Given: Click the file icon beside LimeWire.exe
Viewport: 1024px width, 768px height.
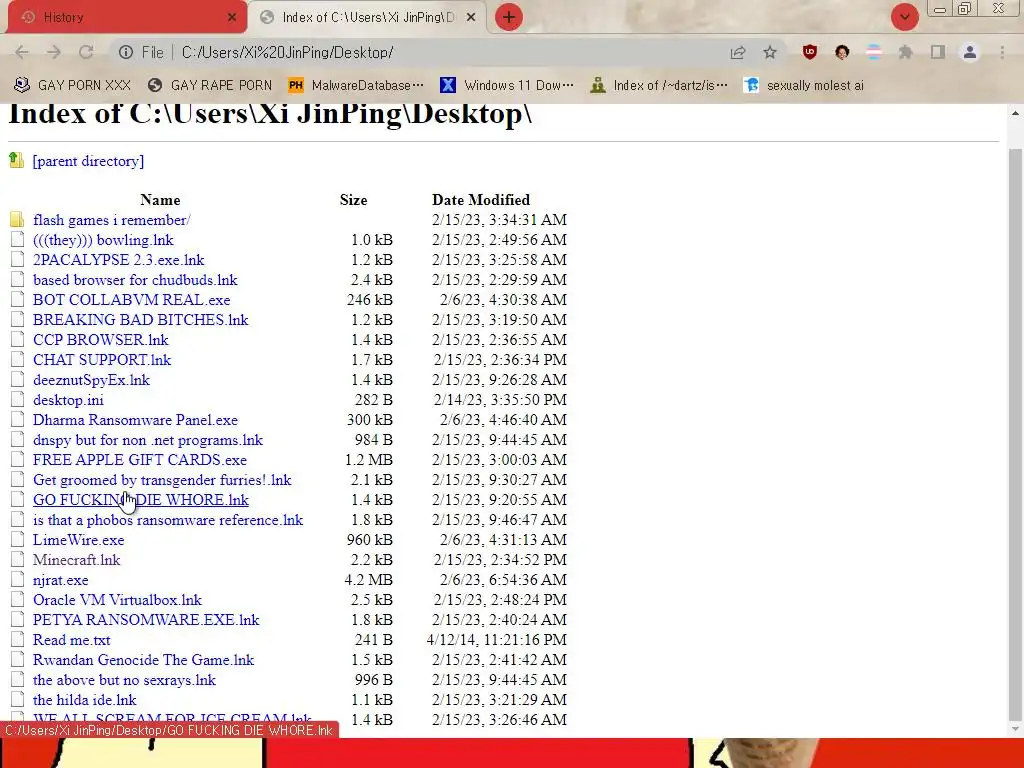Looking at the screenshot, I should [17, 539].
